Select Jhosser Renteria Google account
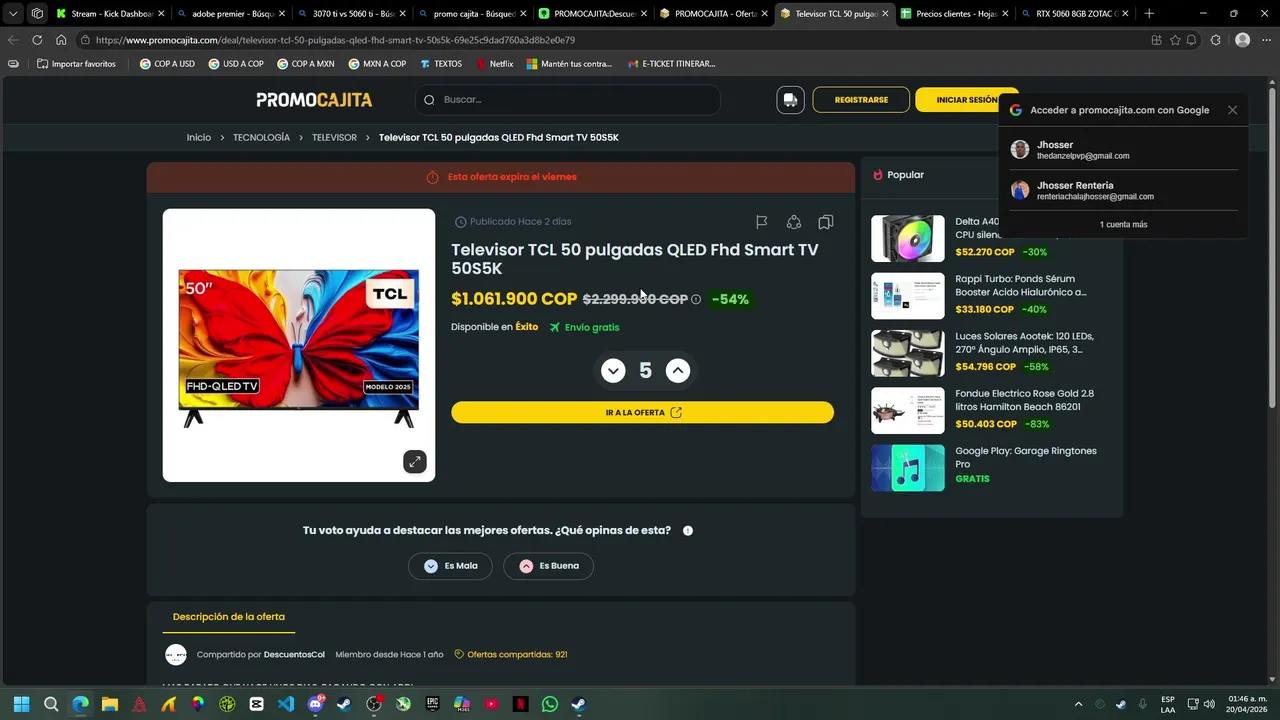Screen dimensions: 1280x720 pos(1123,190)
